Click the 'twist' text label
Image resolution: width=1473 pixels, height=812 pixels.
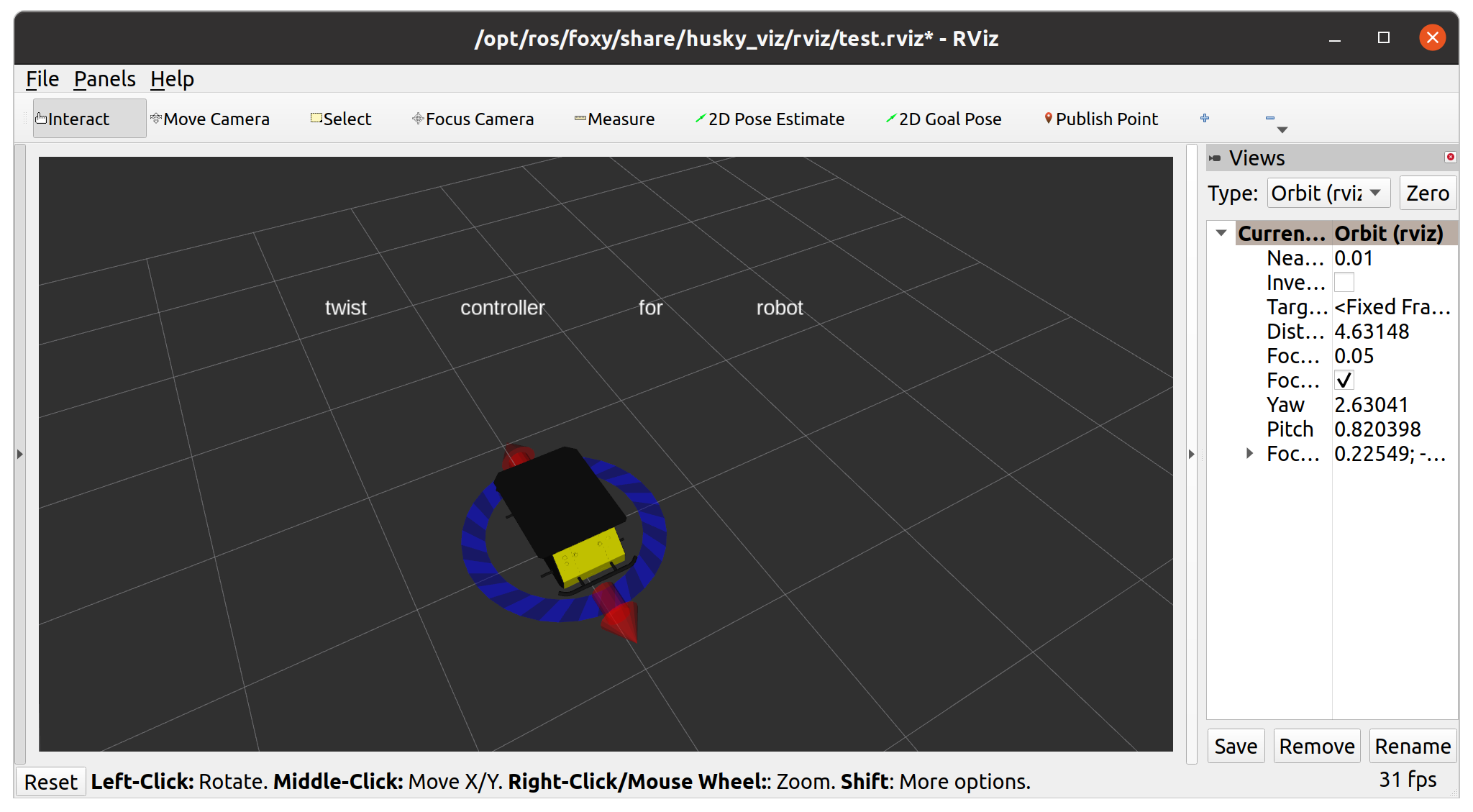346,308
